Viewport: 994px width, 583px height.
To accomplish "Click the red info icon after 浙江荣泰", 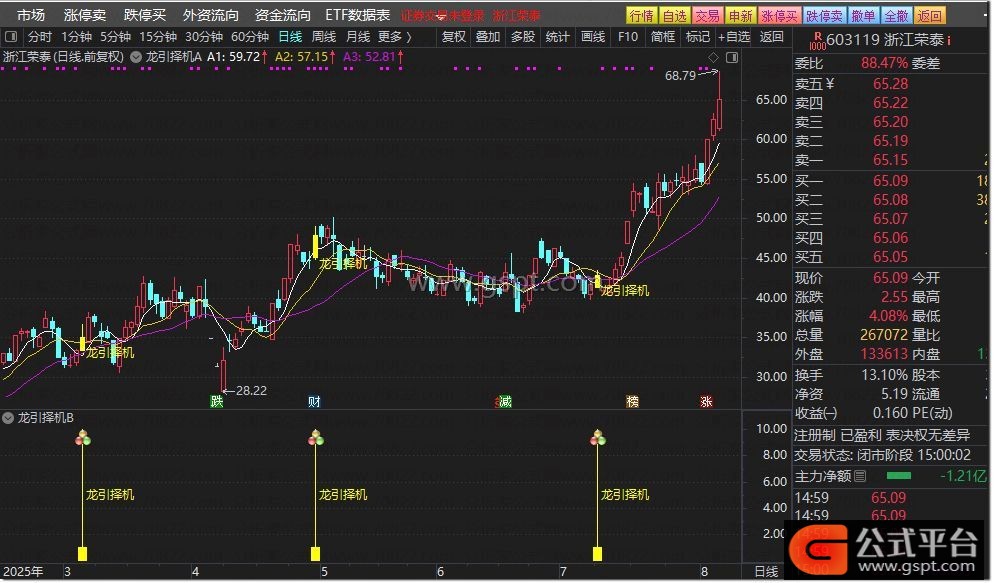I will [948, 40].
